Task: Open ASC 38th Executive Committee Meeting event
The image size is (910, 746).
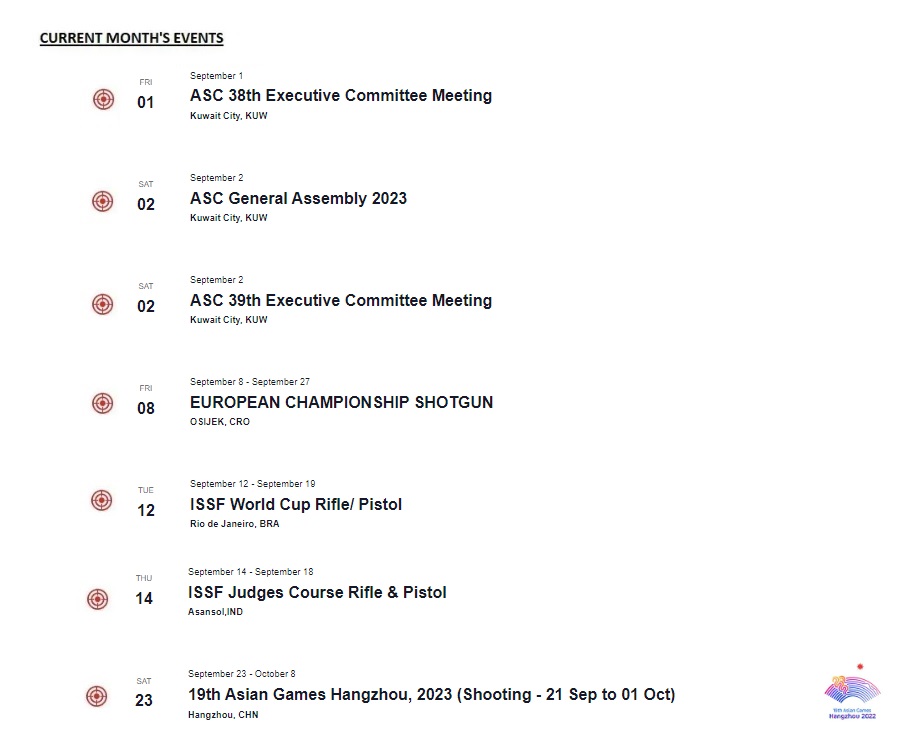Action: [341, 96]
